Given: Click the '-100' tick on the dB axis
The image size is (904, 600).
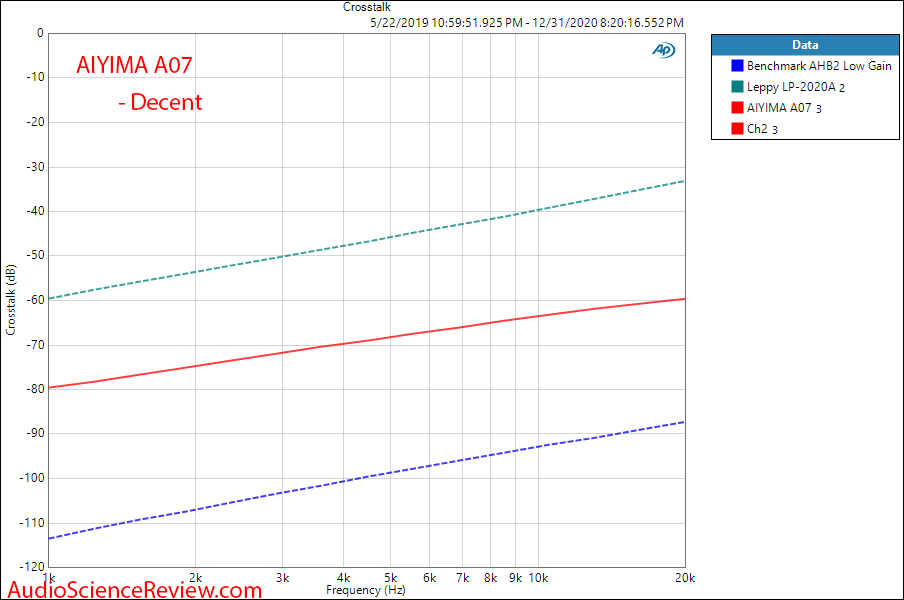Looking at the screenshot, I should (32, 478).
